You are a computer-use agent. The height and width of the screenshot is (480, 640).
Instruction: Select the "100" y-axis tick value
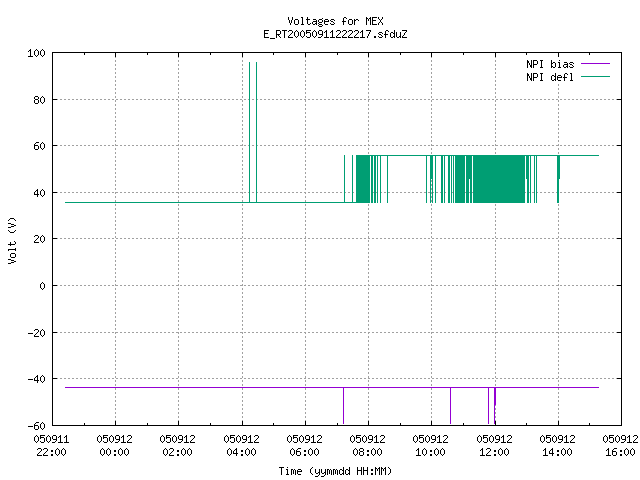pyautogui.click(x=36, y=53)
